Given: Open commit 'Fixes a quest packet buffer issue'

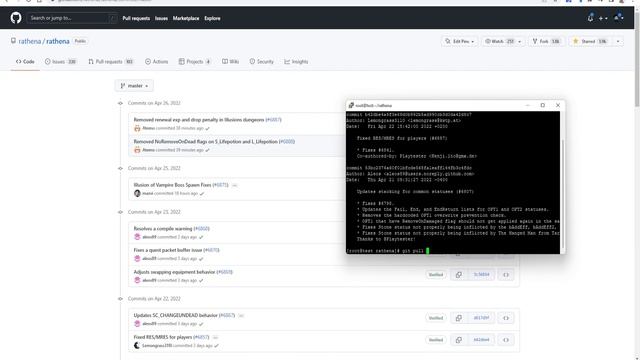Looking at the screenshot, I should point(168,250).
